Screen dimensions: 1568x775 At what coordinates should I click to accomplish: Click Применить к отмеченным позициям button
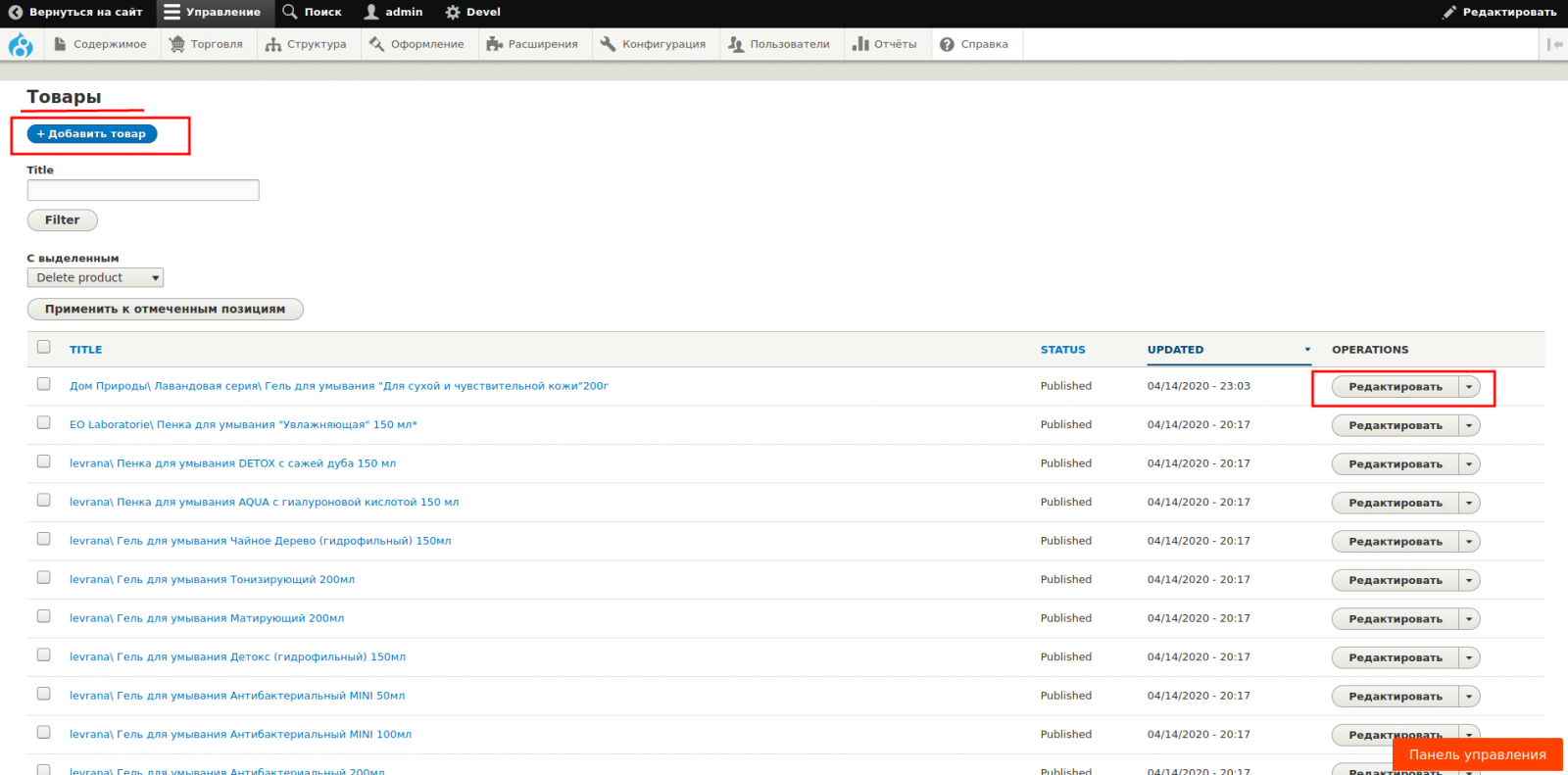[165, 310]
